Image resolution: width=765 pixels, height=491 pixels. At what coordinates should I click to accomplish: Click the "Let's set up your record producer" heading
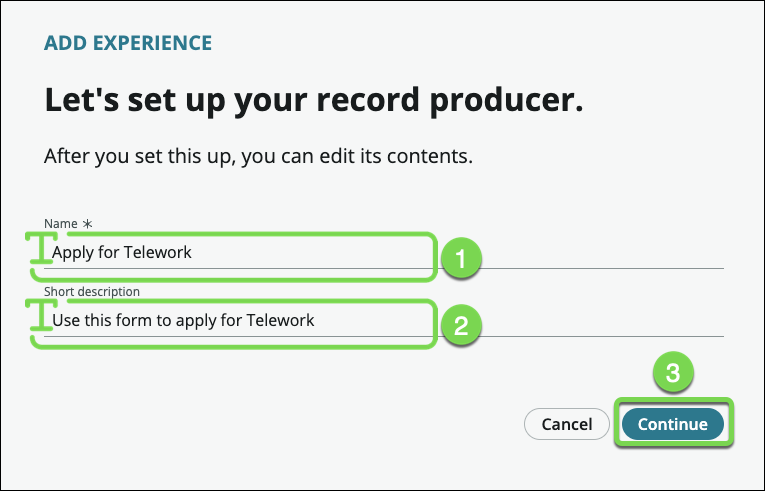click(313, 101)
